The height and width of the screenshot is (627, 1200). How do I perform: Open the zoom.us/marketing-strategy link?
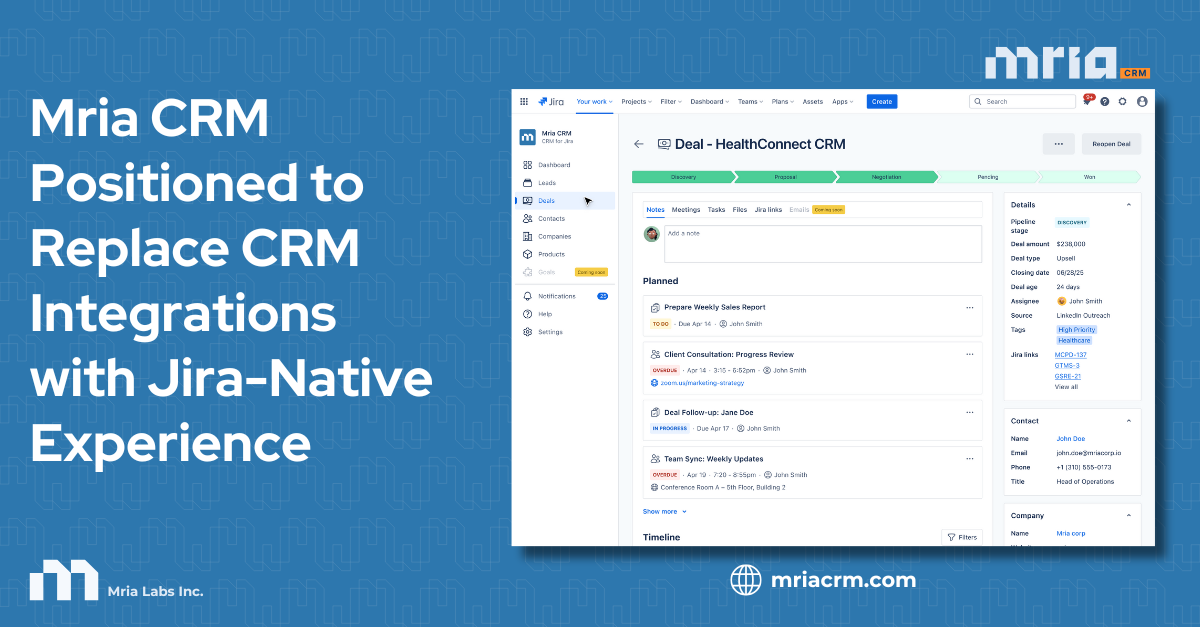pyautogui.click(x=701, y=382)
